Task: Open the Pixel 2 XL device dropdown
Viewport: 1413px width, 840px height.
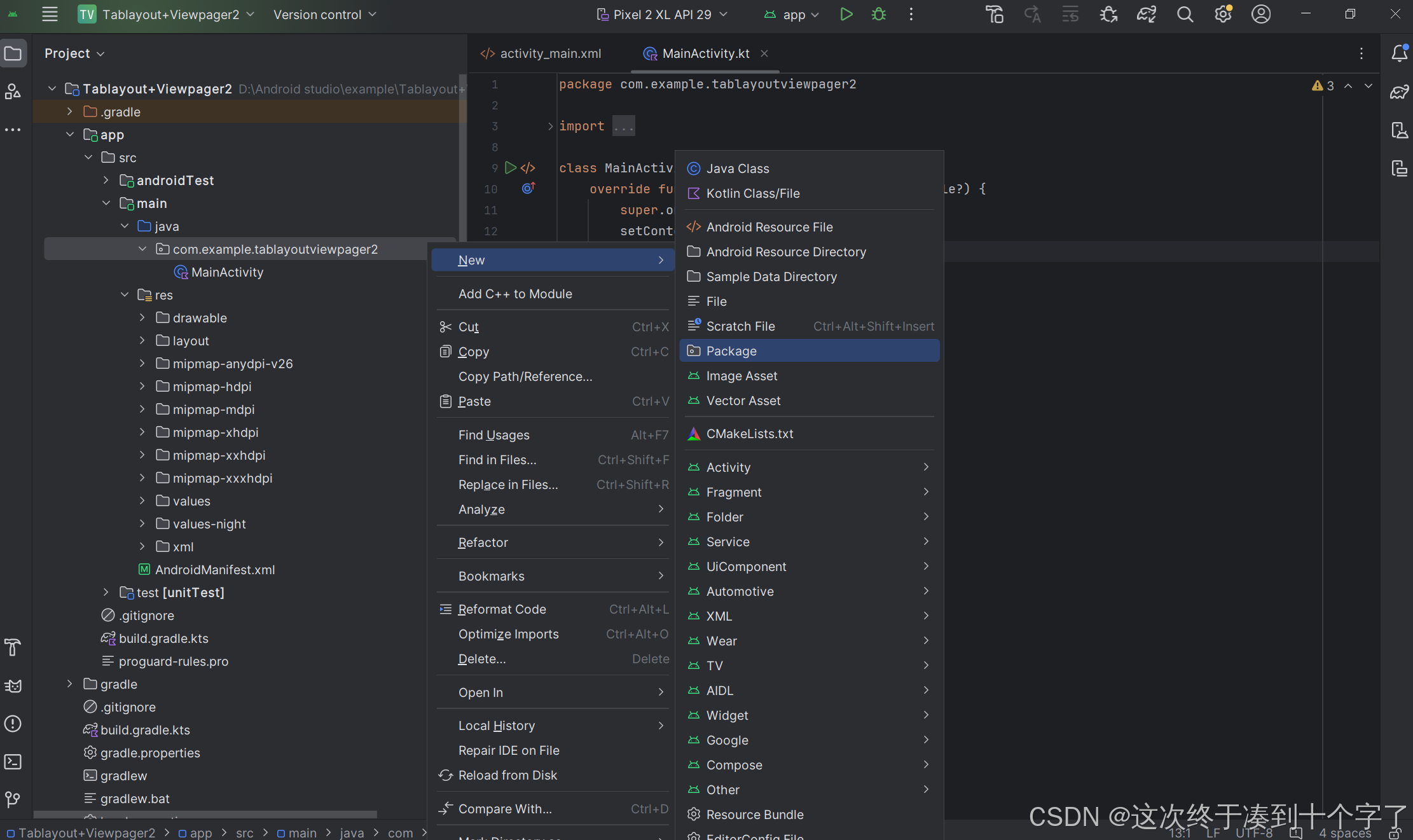Action: (x=661, y=14)
